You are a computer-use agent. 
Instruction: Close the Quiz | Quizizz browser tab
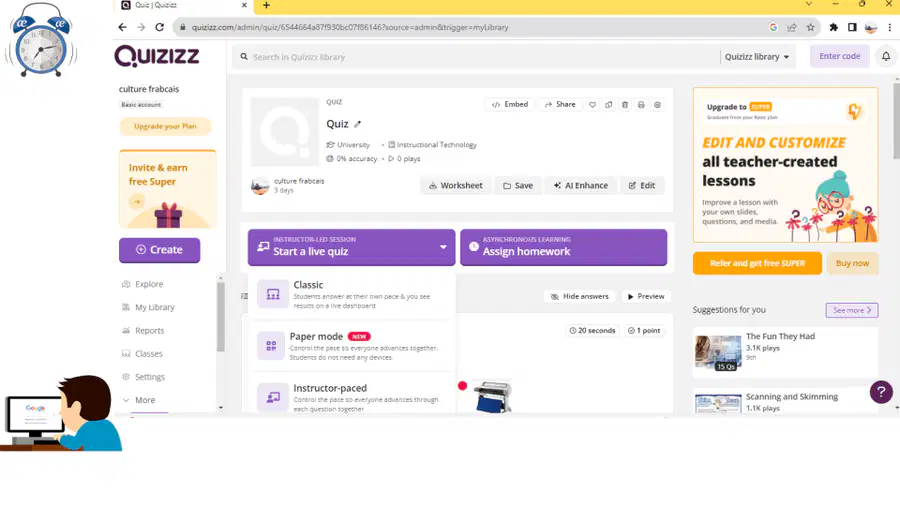point(244,5)
